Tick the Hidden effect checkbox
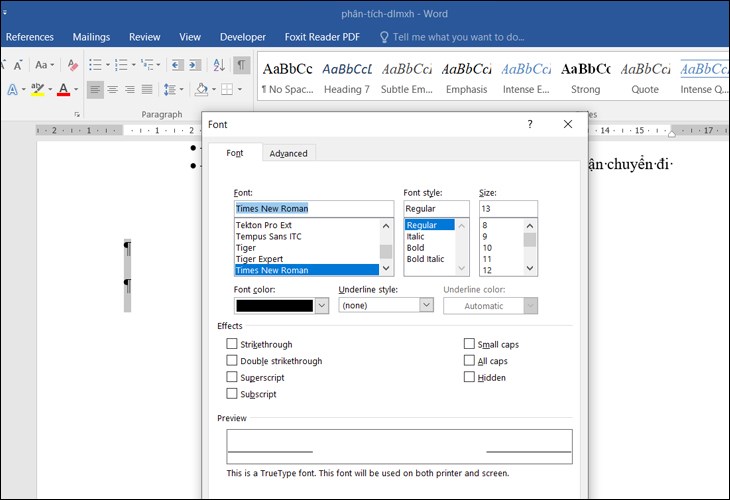 (469, 378)
